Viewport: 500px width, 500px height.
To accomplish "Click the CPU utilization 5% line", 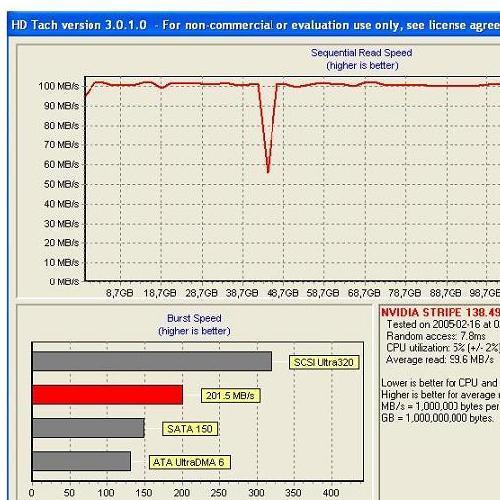I will [443, 348].
